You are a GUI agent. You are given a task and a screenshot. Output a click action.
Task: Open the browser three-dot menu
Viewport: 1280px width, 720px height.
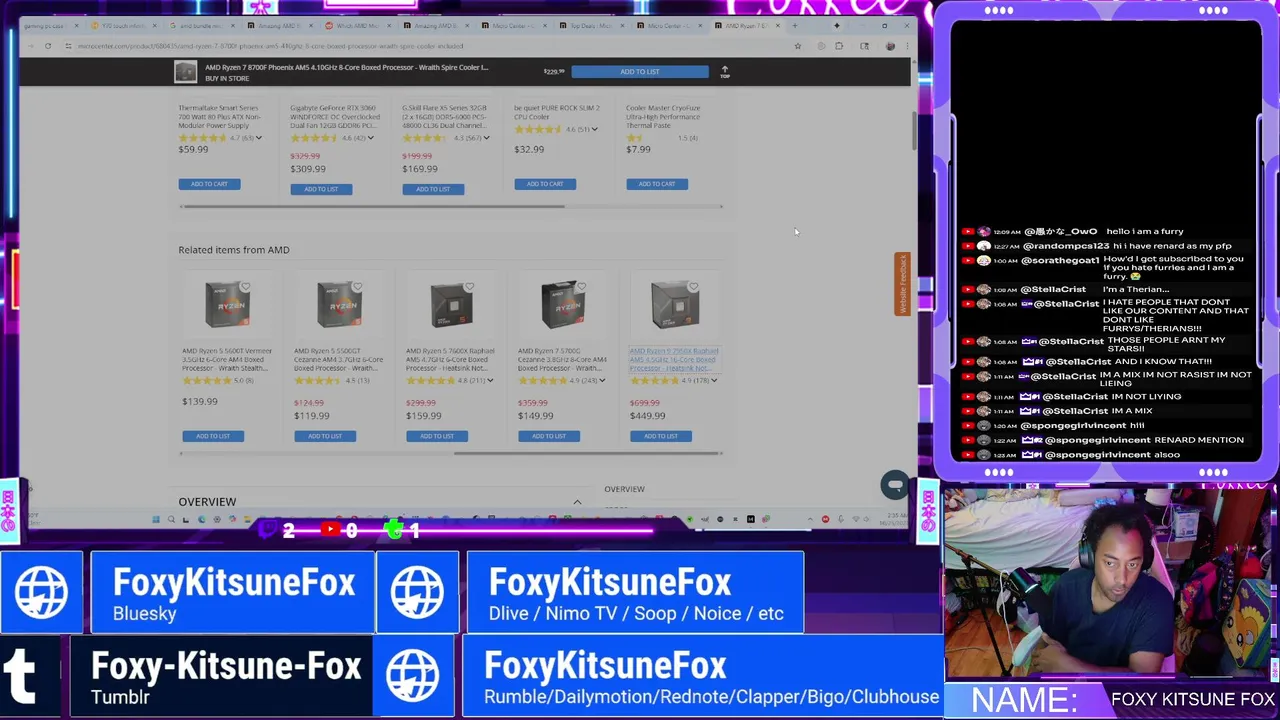pyautogui.click(x=906, y=46)
